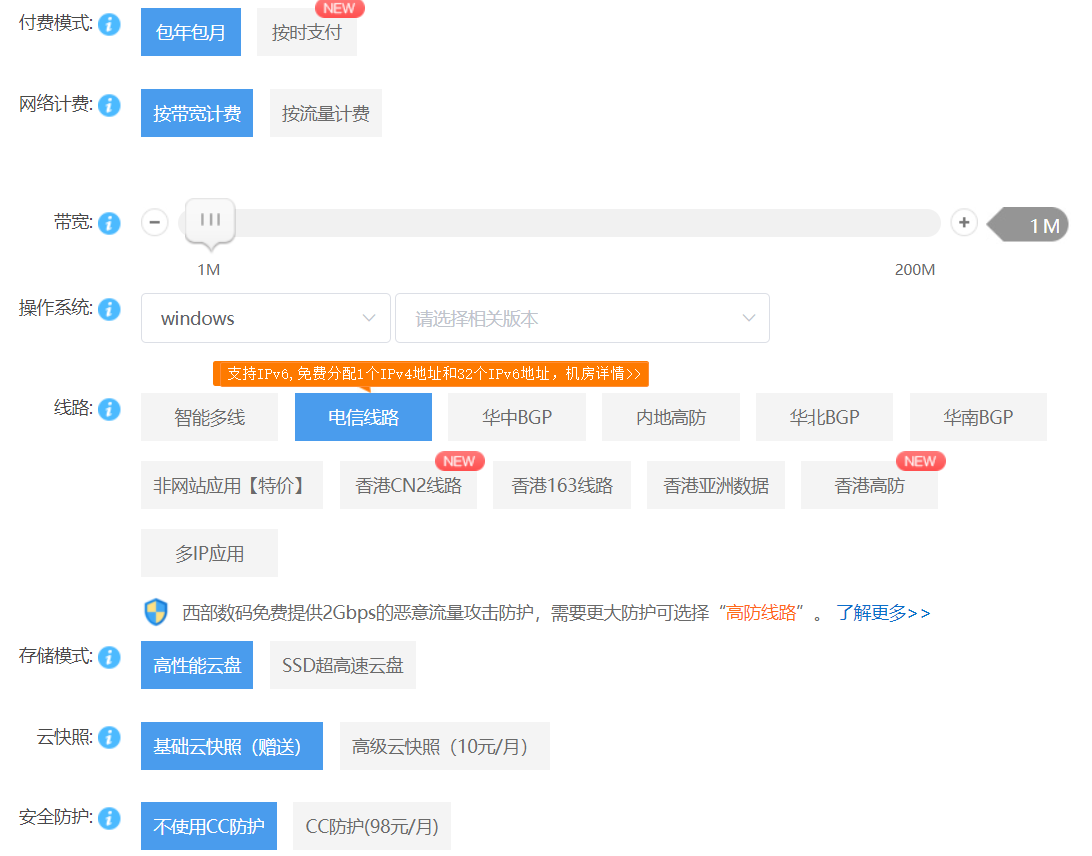Switch to 香港CN2线路 line
The image size is (1092, 856).
point(408,486)
